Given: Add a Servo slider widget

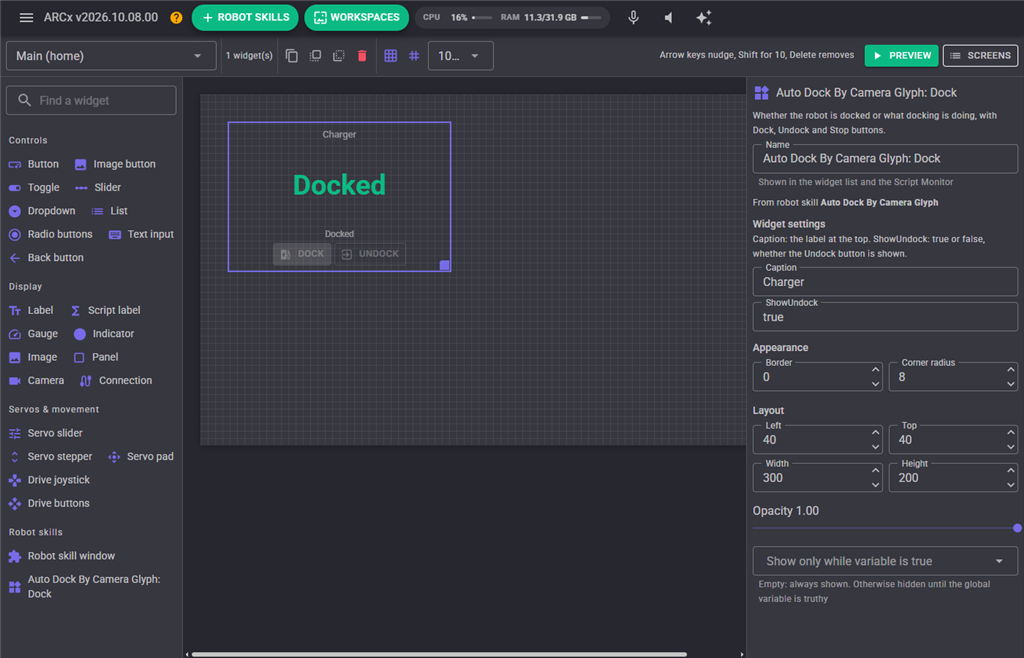Looking at the screenshot, I should [45, 433].
